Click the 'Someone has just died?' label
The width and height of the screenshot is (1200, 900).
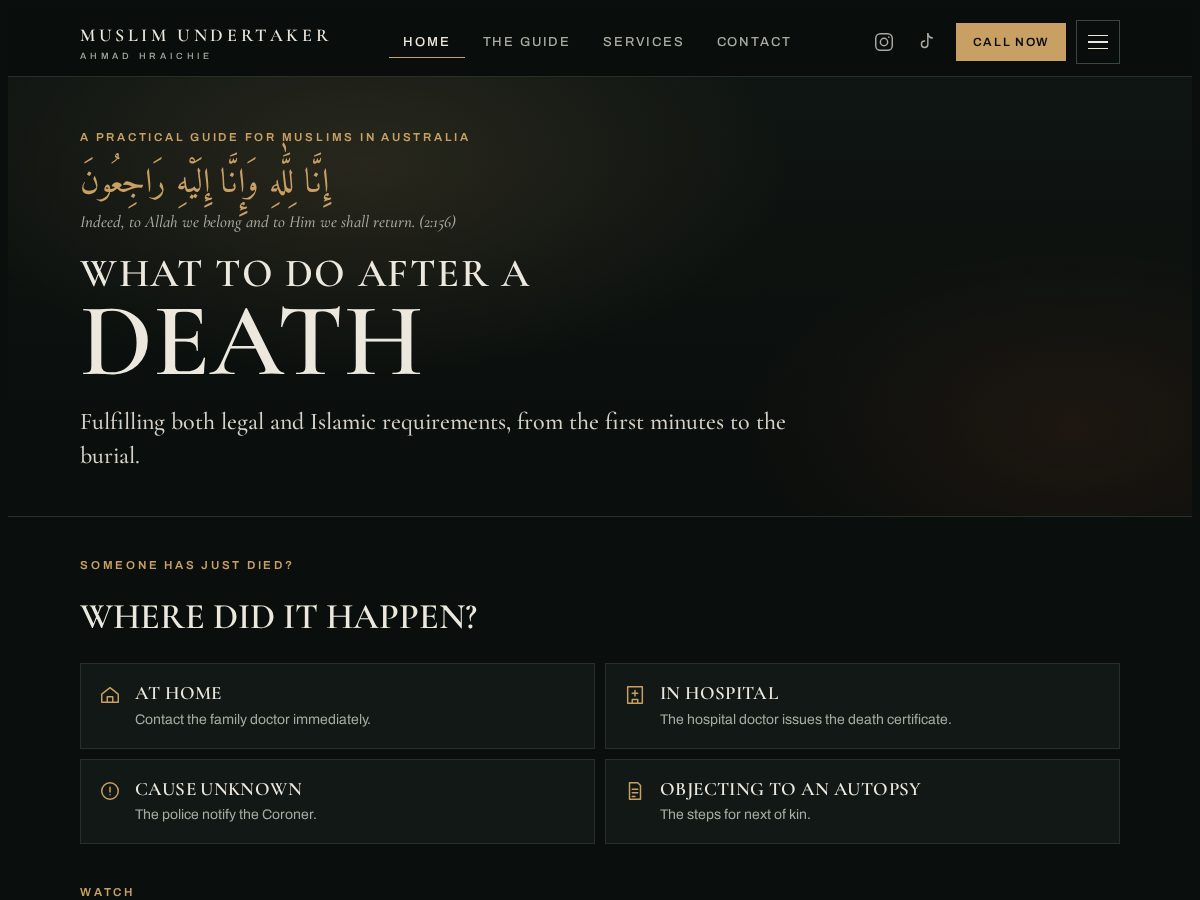[187, 565]
